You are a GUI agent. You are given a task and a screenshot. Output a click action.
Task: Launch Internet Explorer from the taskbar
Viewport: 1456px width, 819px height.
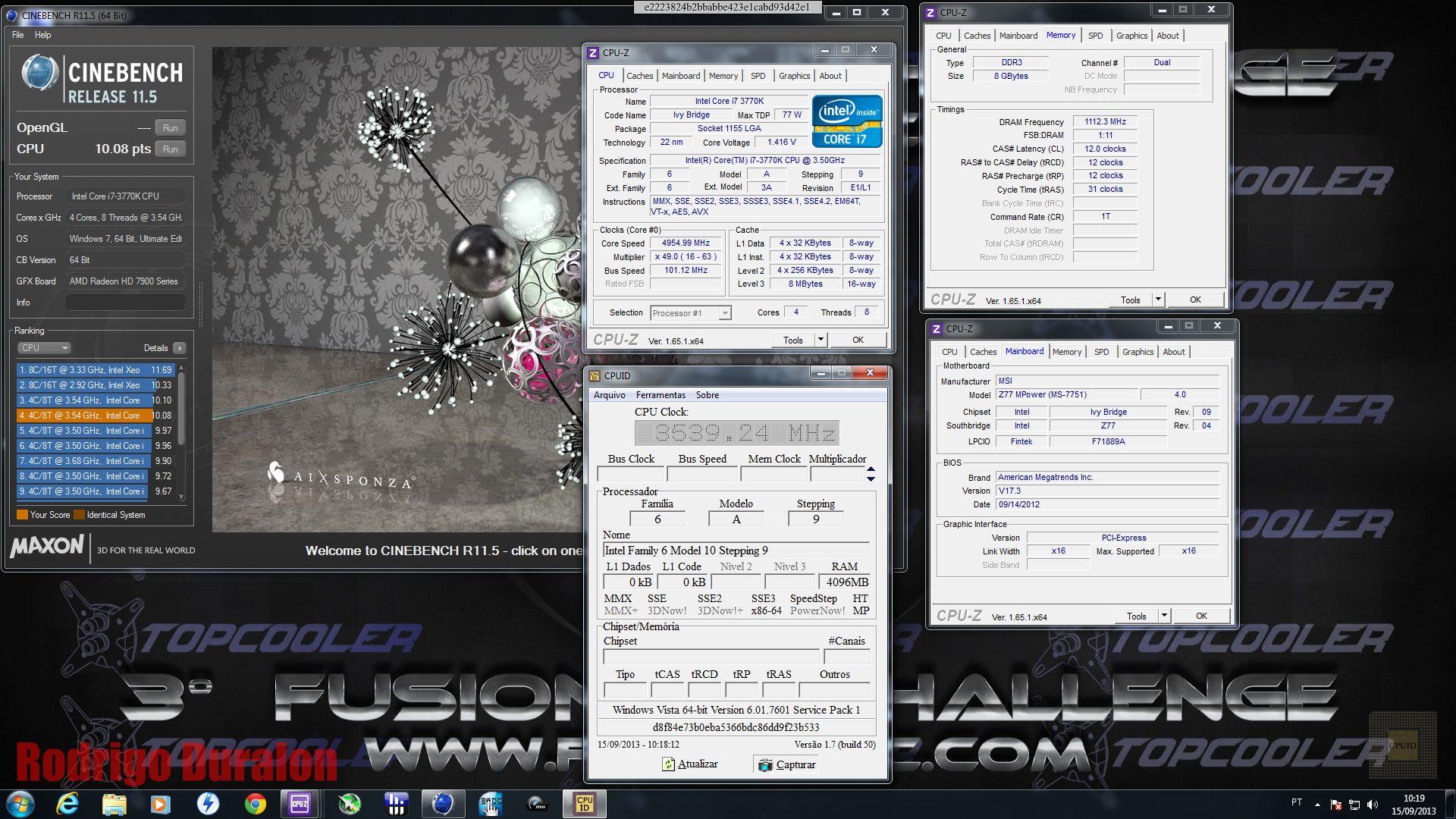pos(68,804)
